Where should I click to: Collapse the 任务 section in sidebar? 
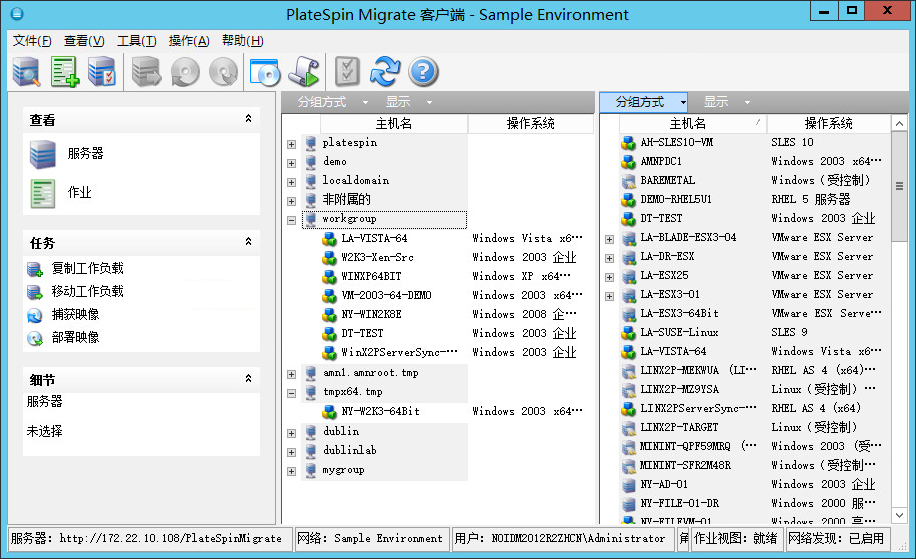(248, 242)
